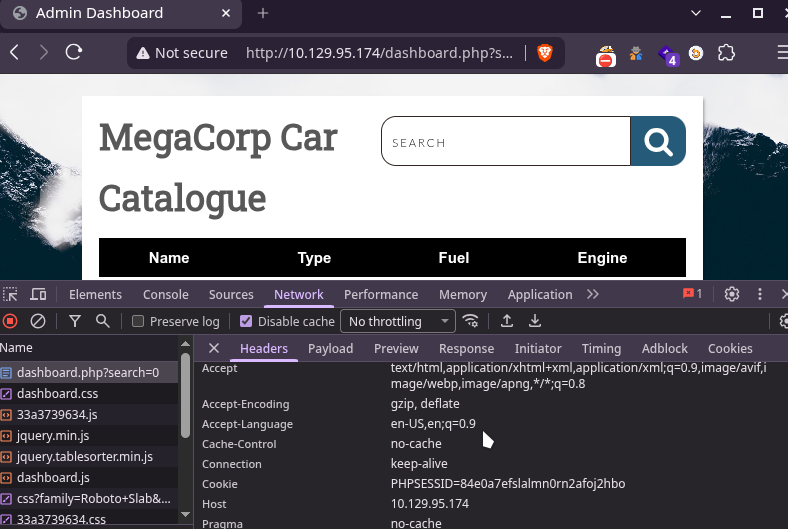Go back to previous page
Image resolution: width=788 pixels, height=529 pixels.
tap(15, 52)
